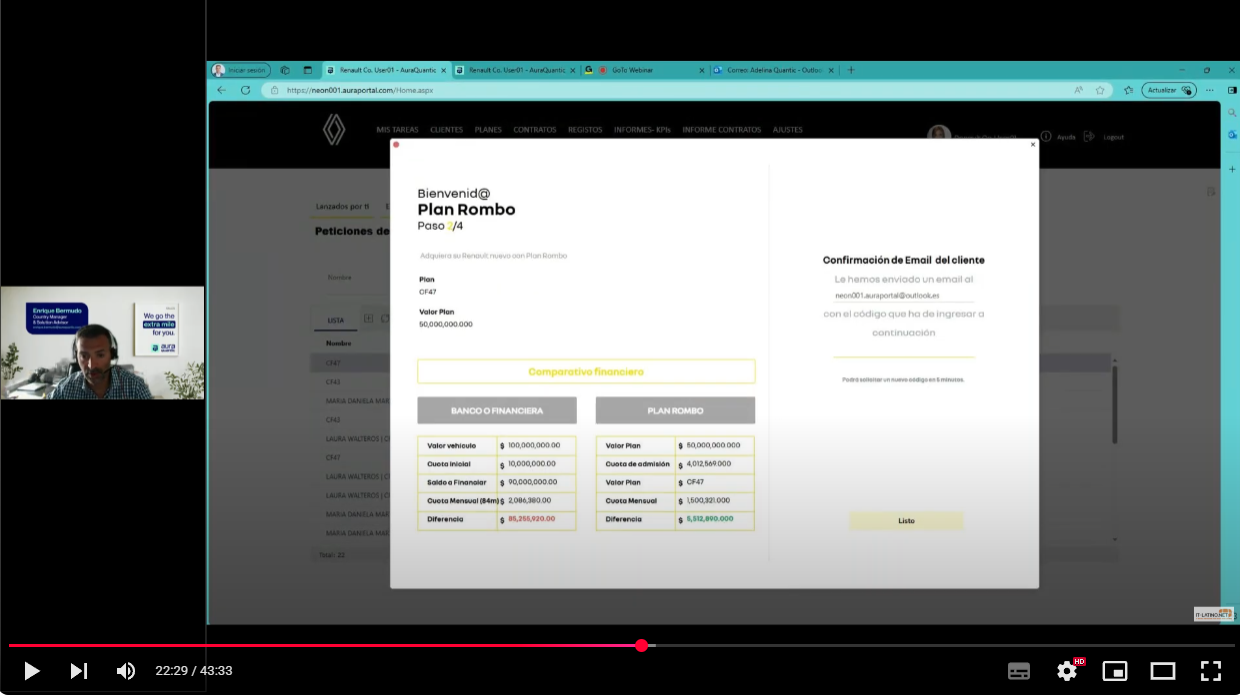1240x695 pixels.
Task: Click Cuota Mensual value 1,500,321.000
Action: click(708, 500)
